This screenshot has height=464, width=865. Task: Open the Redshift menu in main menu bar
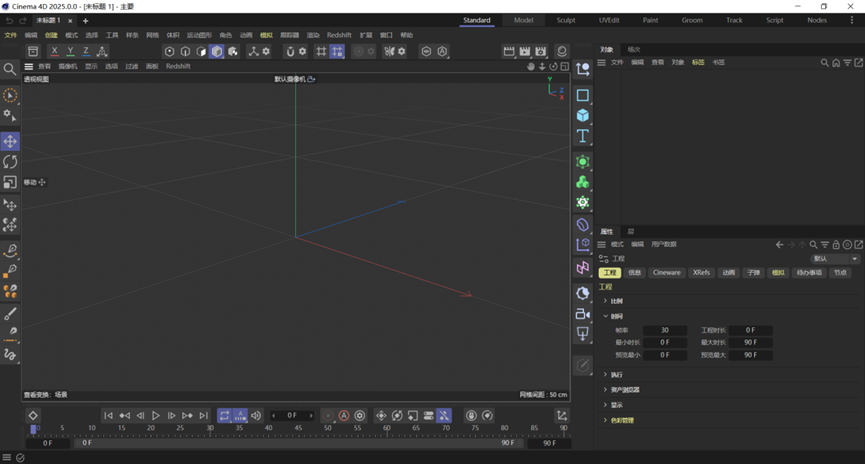click(339, 35)
